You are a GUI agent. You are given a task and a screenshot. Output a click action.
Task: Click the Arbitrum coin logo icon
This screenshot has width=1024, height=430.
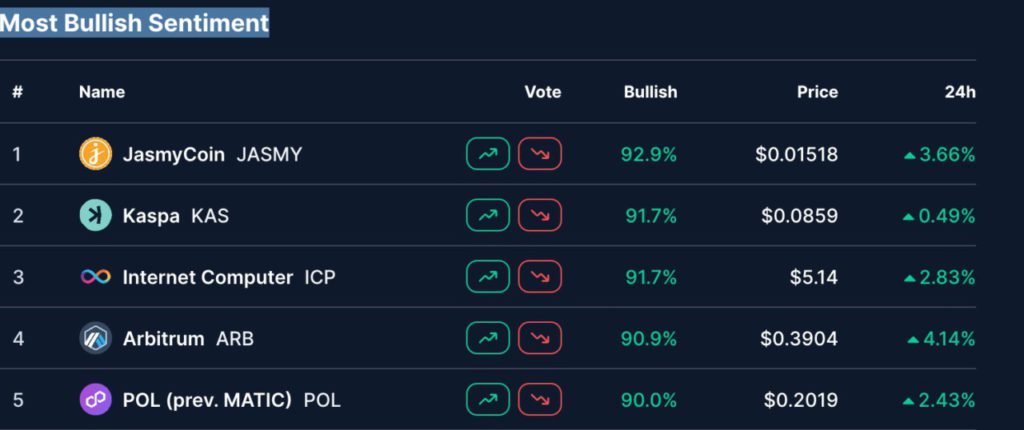(x=95, y=339)
